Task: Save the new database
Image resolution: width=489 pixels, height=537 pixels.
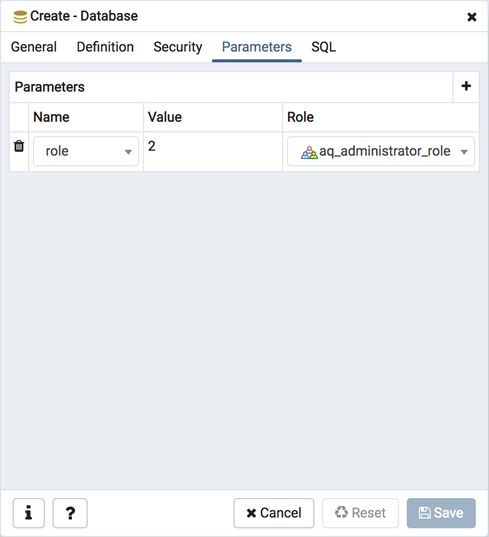Action: click(441, 513)
